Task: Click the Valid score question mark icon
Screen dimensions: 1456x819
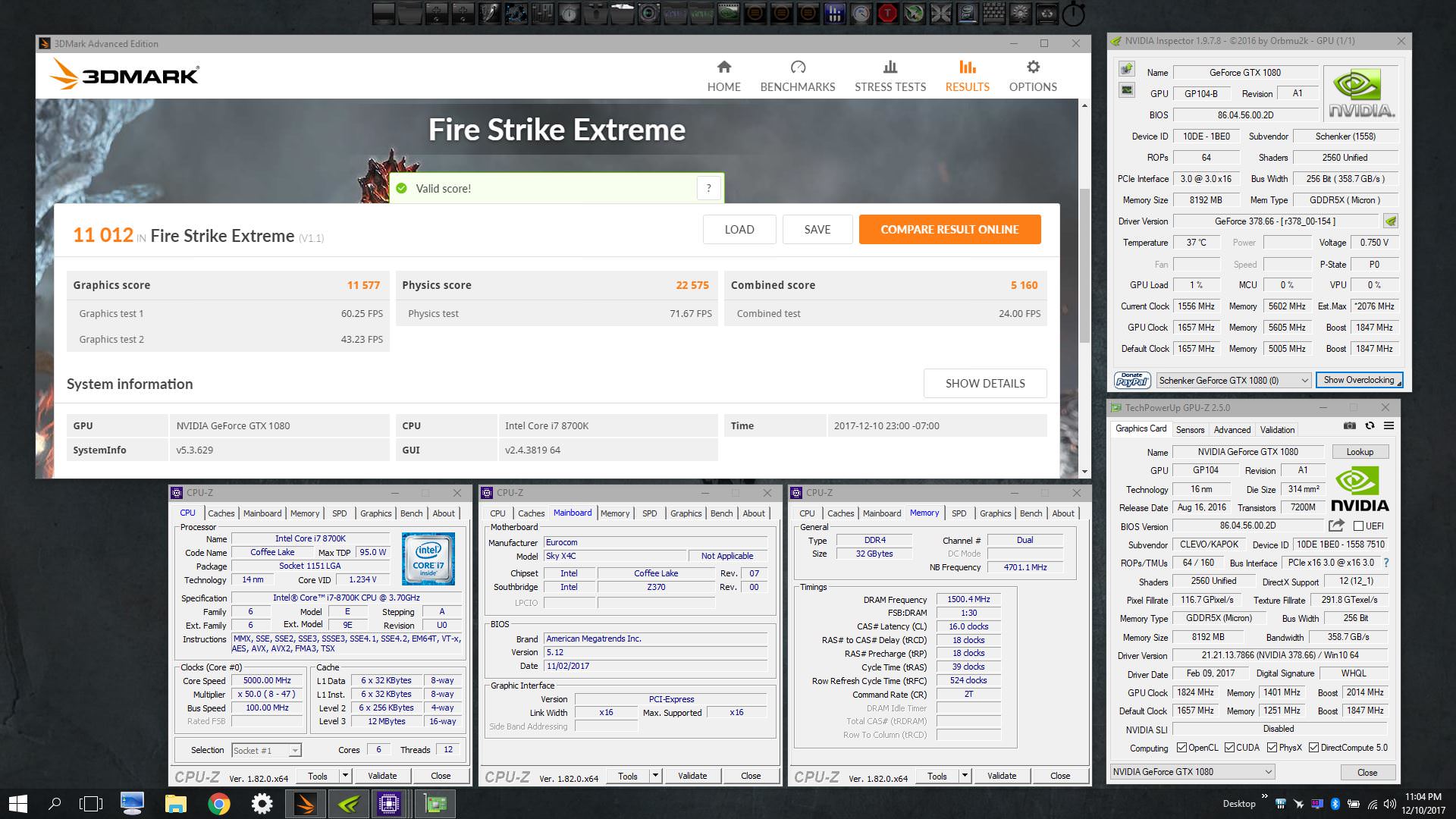Action: click(x=708, y=188)
